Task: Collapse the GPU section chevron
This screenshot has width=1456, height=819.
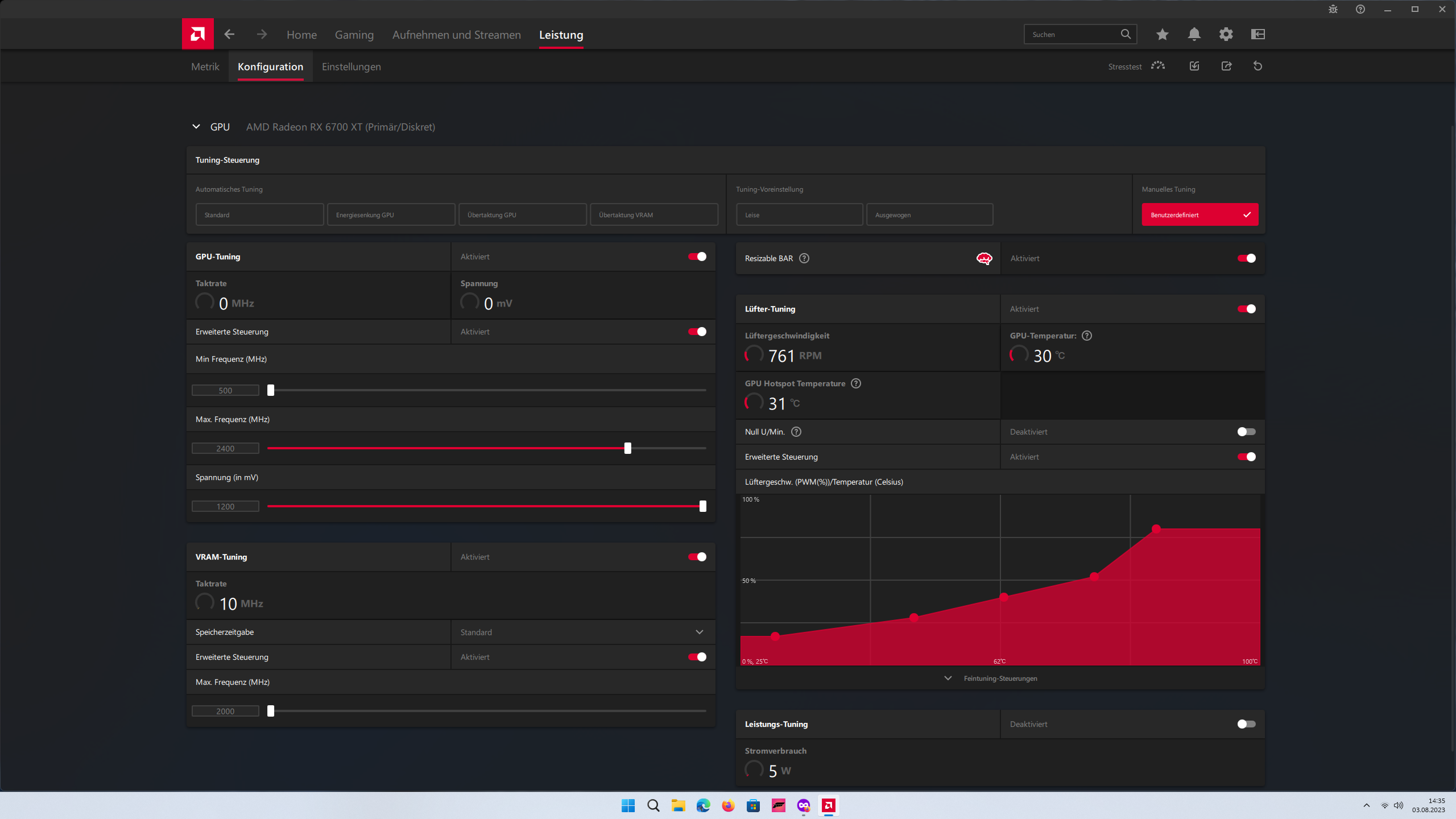Action: click(196, 126)
